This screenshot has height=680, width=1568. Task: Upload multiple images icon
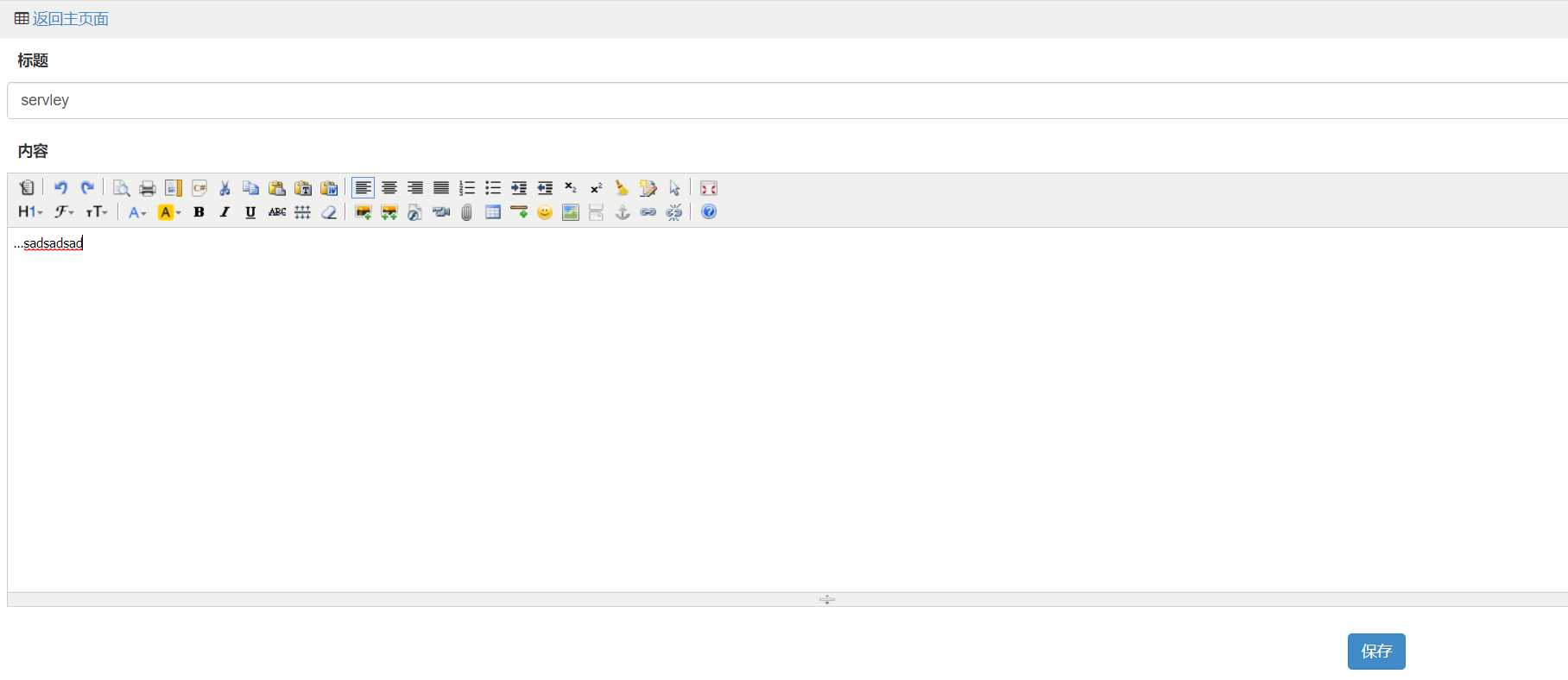pos(389,211)
